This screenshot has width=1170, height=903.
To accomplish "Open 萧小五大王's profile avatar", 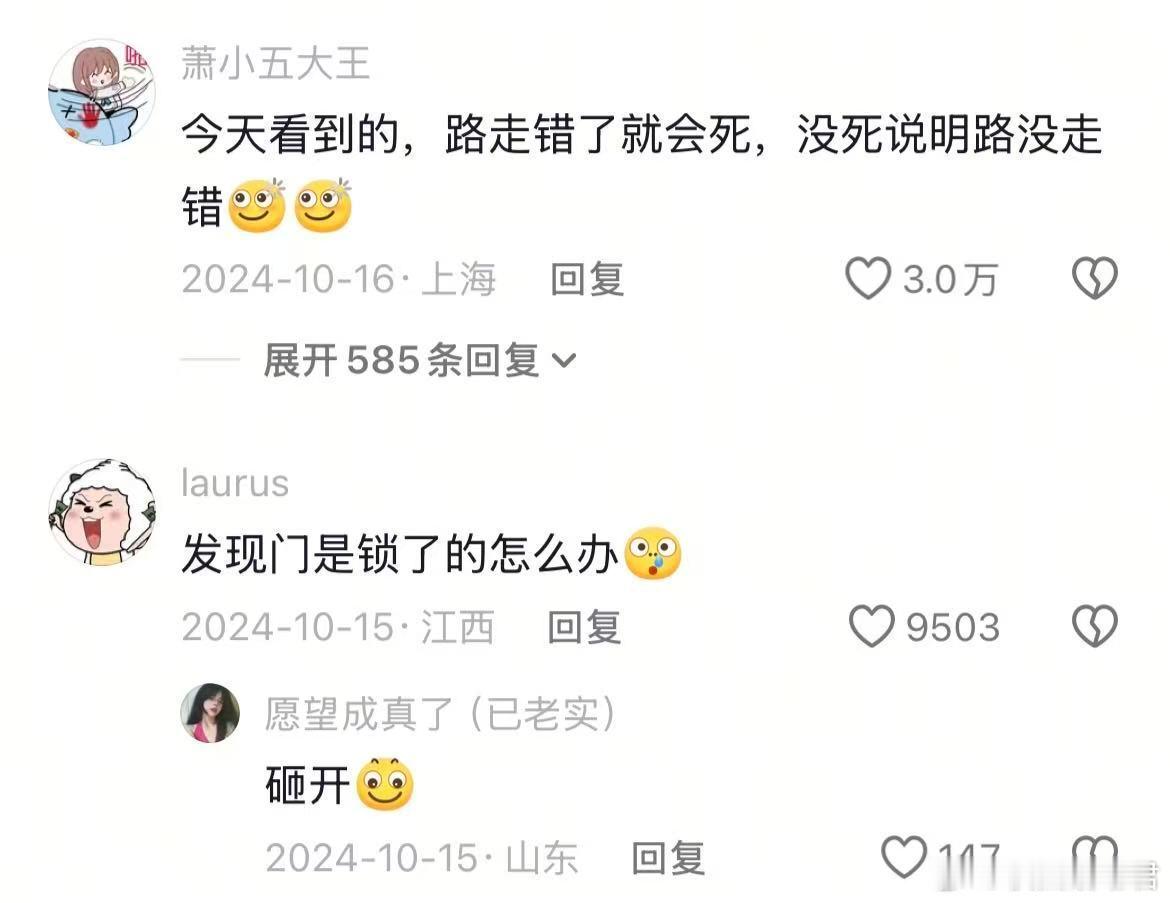I will [x=101, y=93].
